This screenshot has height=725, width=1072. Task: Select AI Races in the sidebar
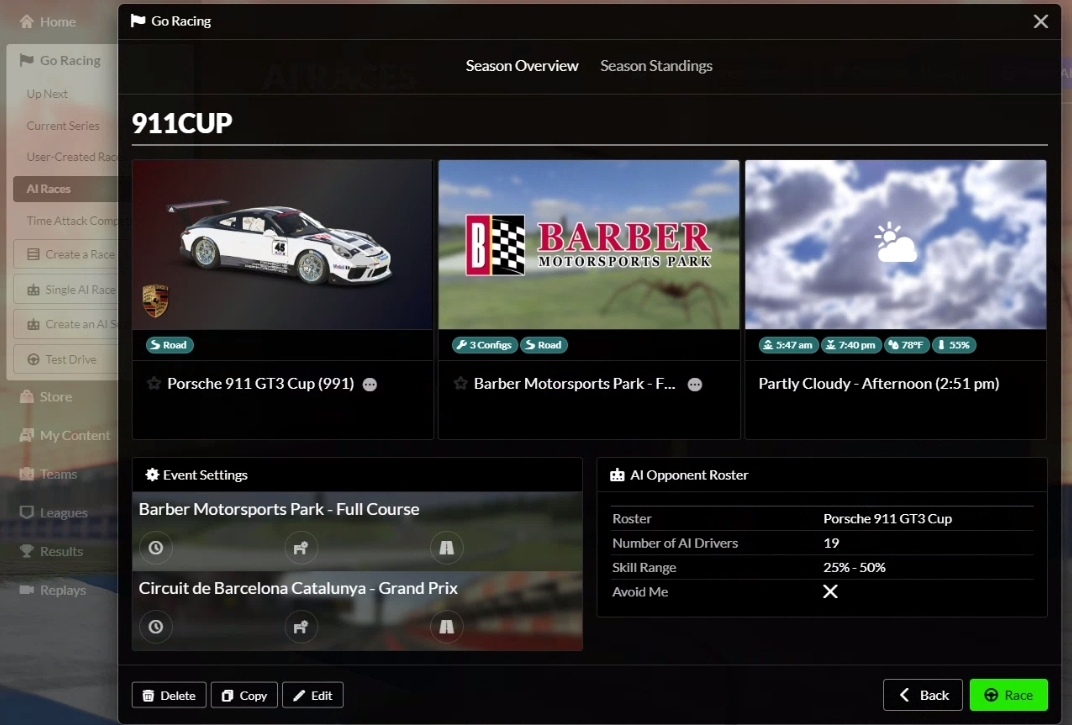(65, 189)
